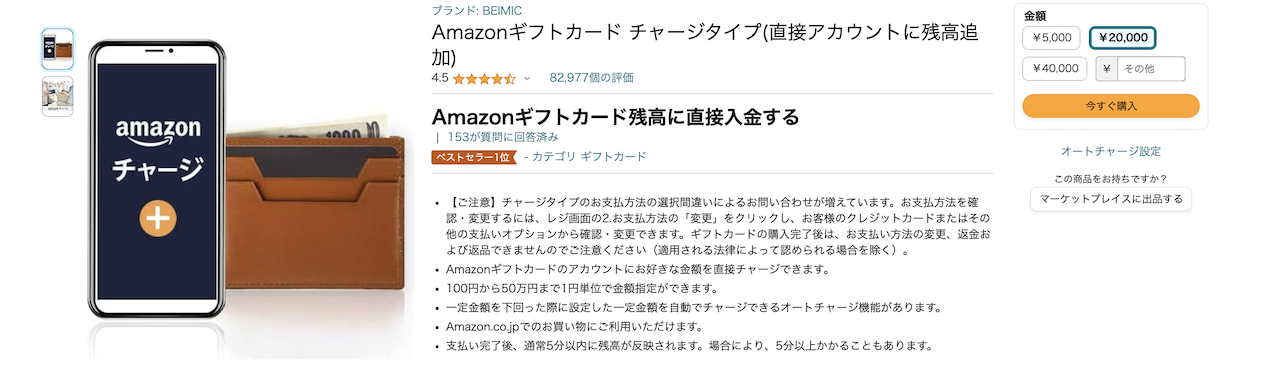1280x378 pixels.
Task: Choose the ¥5,000 amount option
Action: [x=1051, y=38]
